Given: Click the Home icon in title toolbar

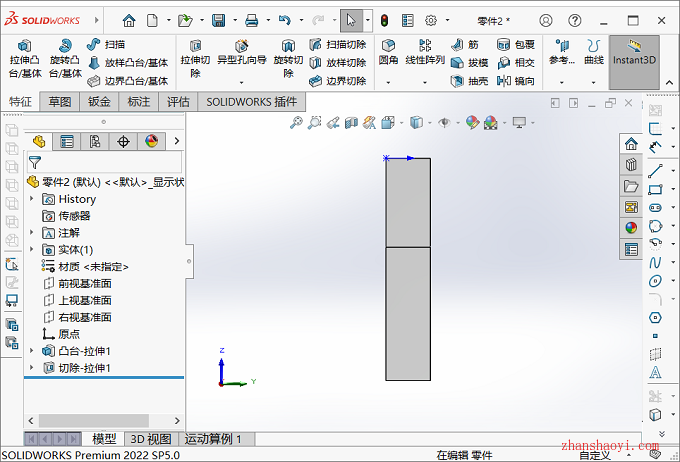Looking at the screenshot, I should click(129, 20).
